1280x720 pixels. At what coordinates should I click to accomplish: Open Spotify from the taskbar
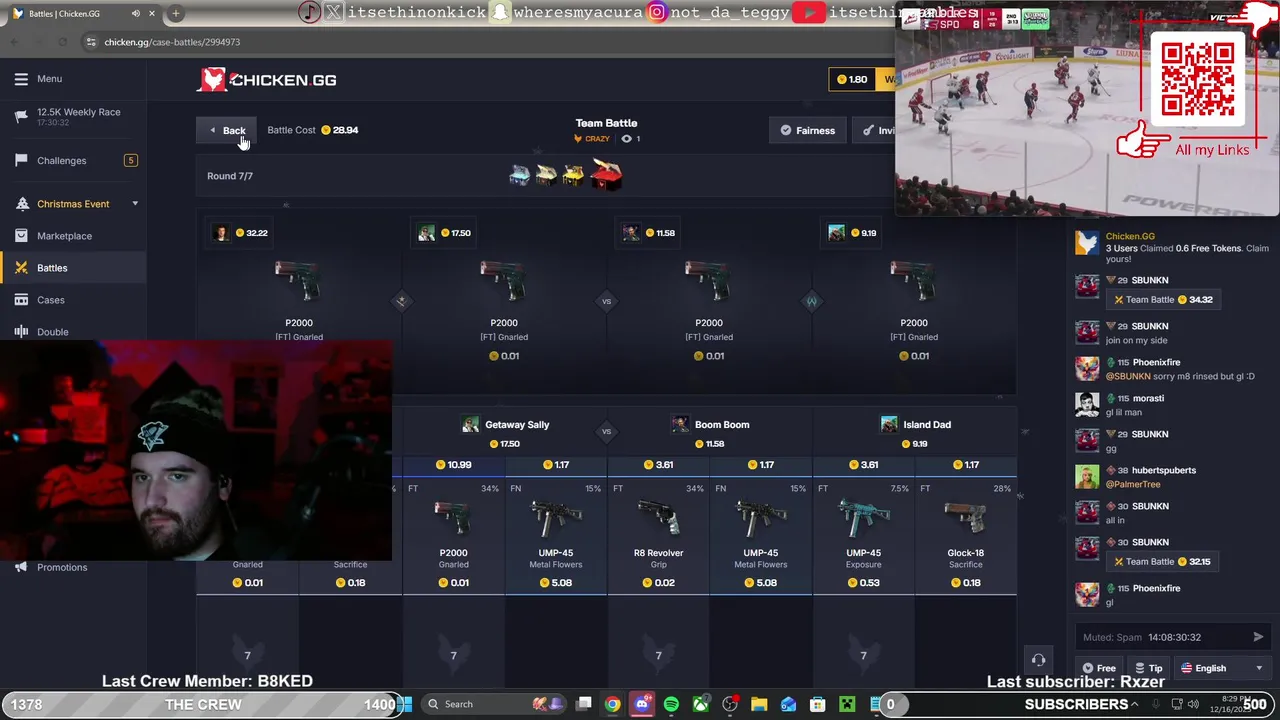(671, 704)
